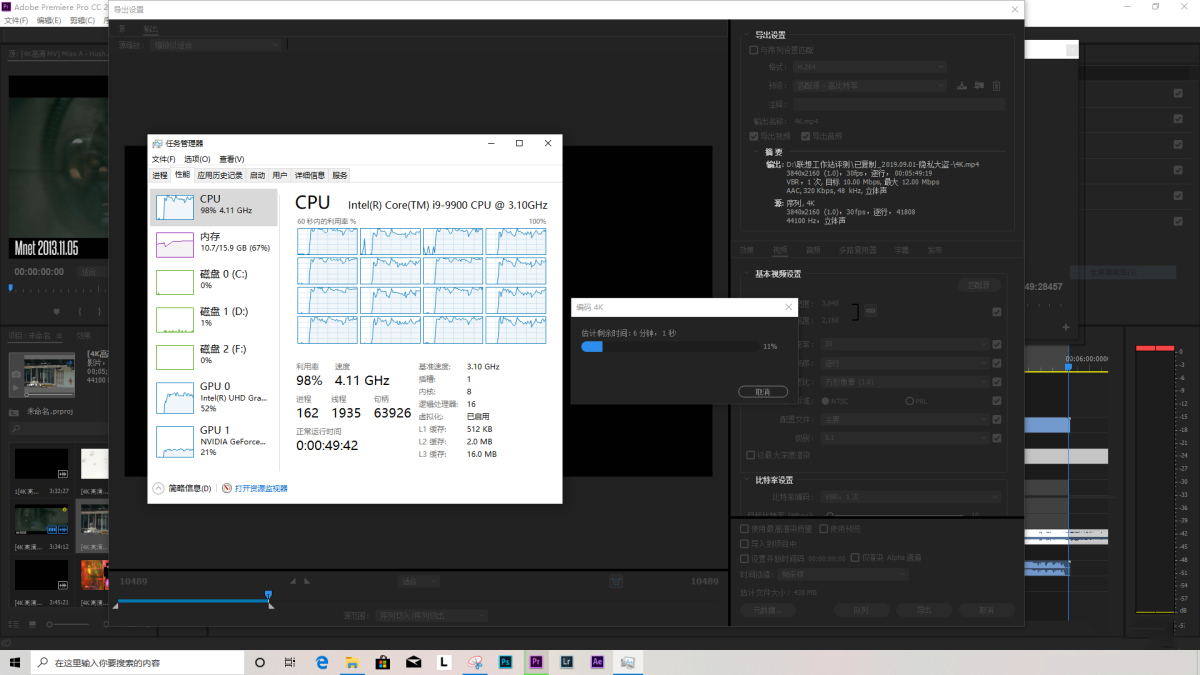Image resolution: width=1200 pixels, height=675 pixels.
Task: Toggle 与序列设置匹配 checkbox
Action: [x=754, y=50]
